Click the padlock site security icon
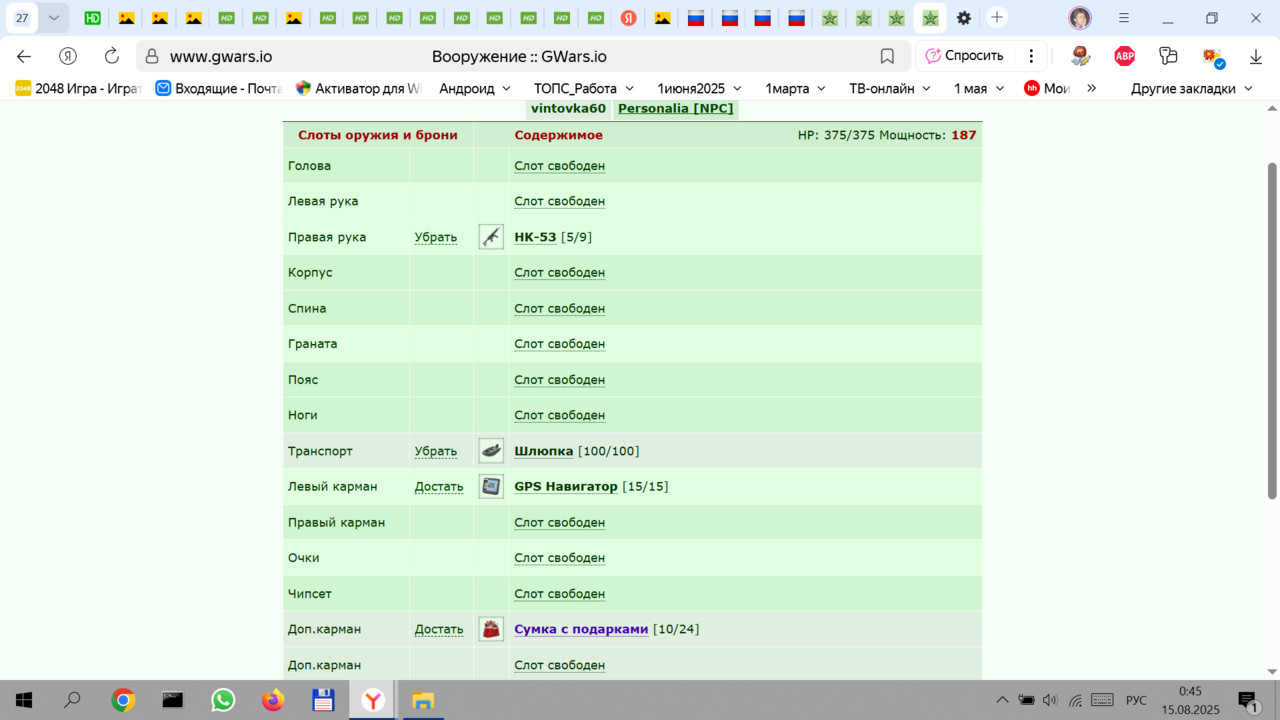Viewport: 1280px width, 720px height. (150, 57)
